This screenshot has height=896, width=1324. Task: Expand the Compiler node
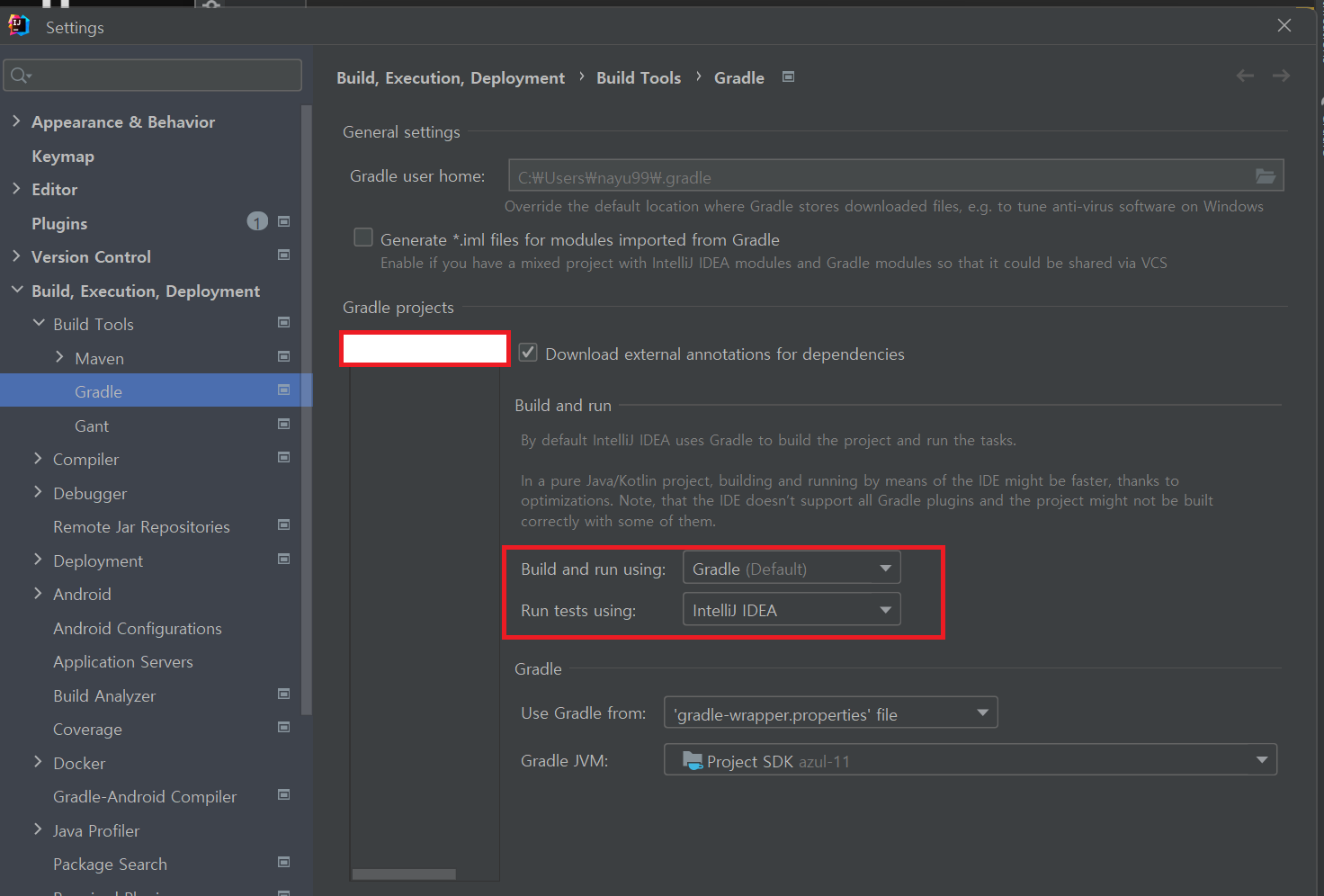click(38, 458)
